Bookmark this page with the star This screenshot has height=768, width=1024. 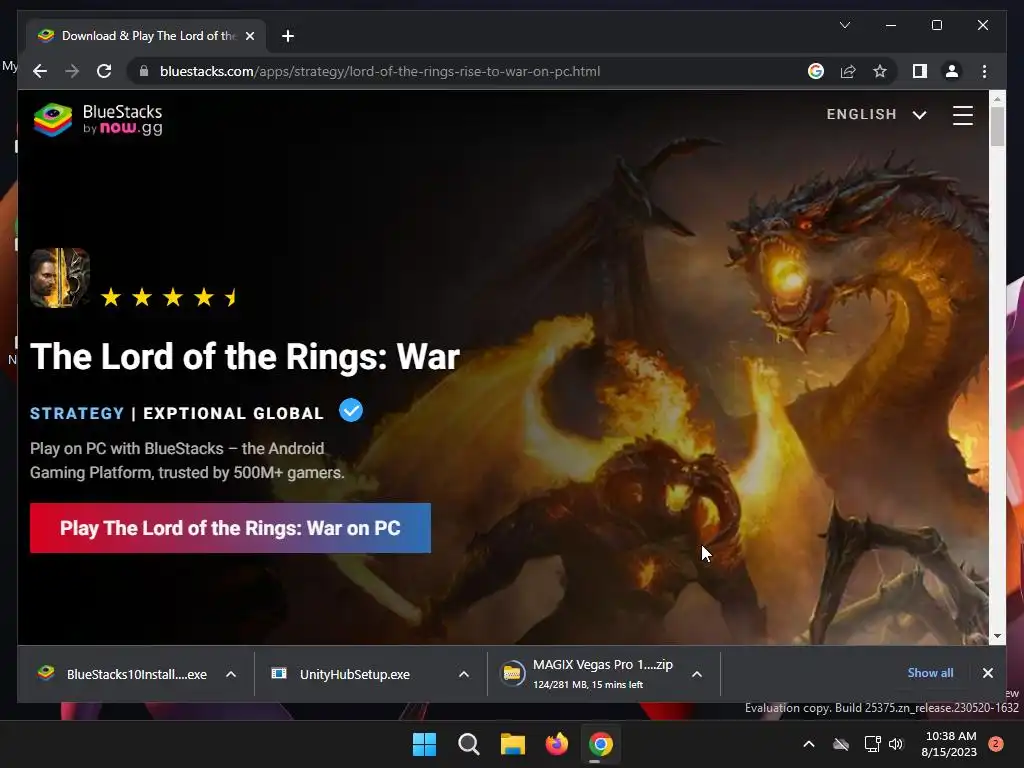880,71
